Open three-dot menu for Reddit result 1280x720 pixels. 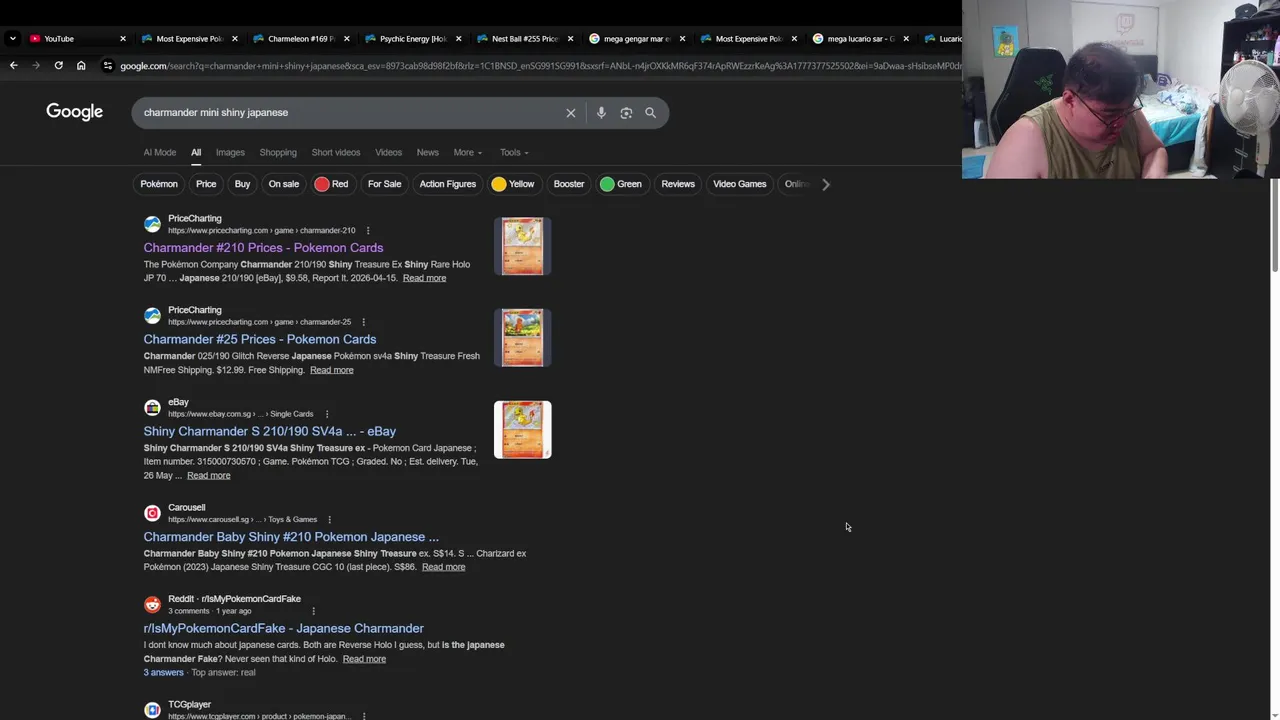pyautogui.click(x=313, y=611)
